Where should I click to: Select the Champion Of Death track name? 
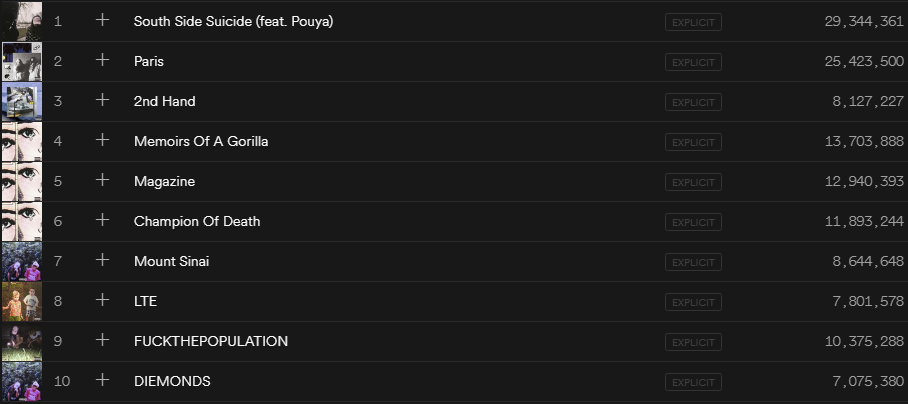[197, 221]
